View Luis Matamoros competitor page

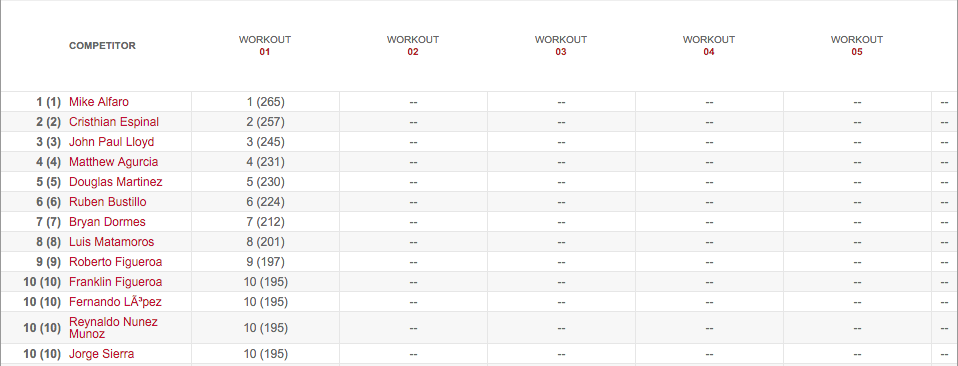coord(111,242)
